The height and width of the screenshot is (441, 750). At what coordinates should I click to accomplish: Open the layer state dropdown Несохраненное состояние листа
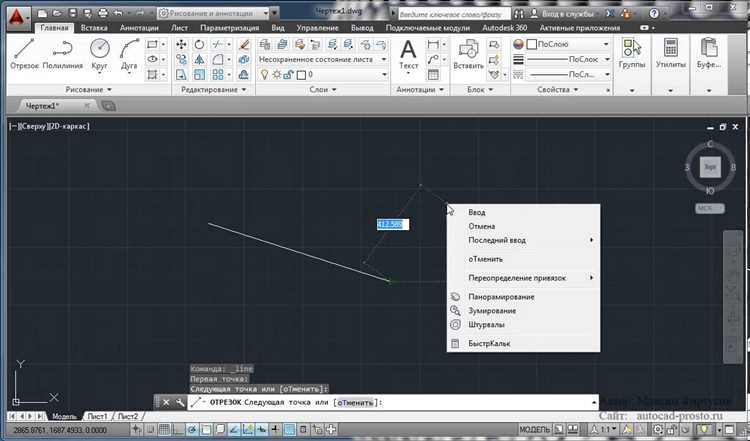pyautogui.click(x=323, y=59)
